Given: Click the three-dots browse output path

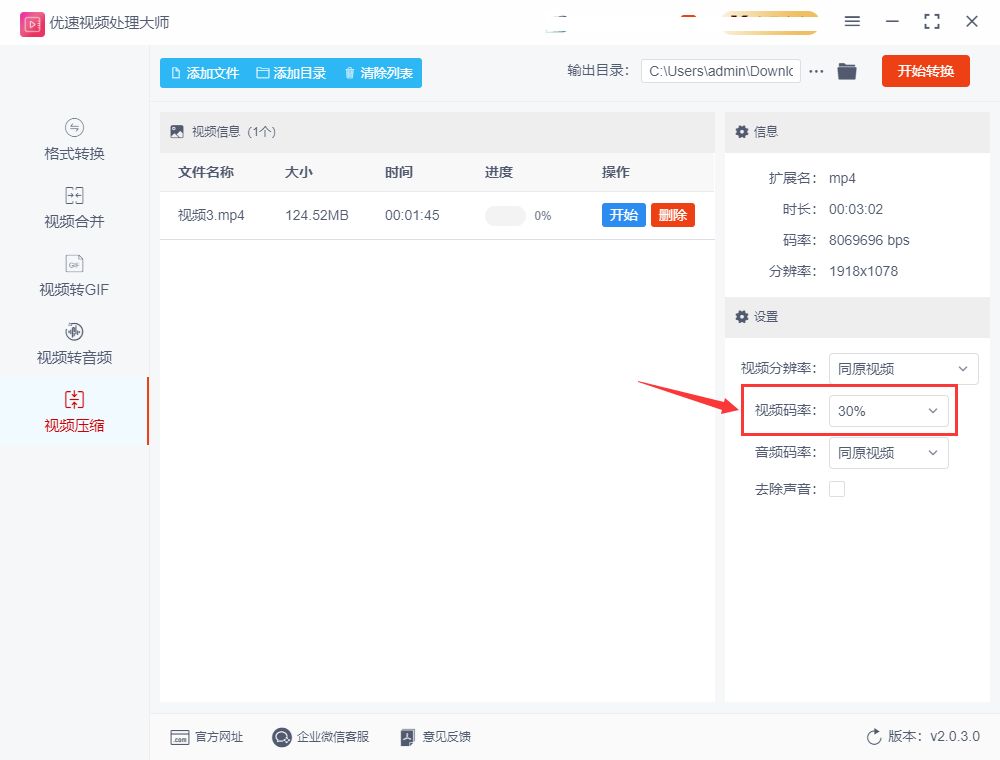Looking at the screenshot, I should [x=816, y=71].
